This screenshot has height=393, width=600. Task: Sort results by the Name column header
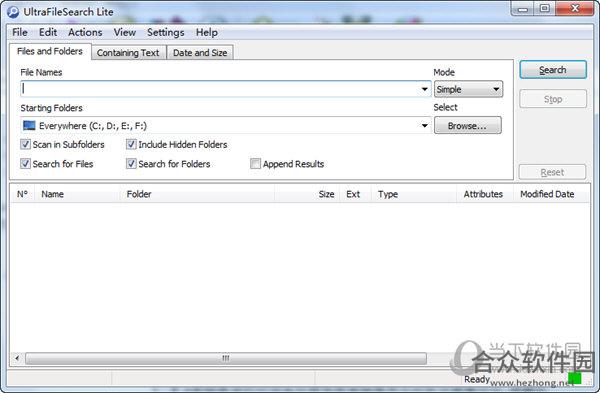(x=77, y=194)
